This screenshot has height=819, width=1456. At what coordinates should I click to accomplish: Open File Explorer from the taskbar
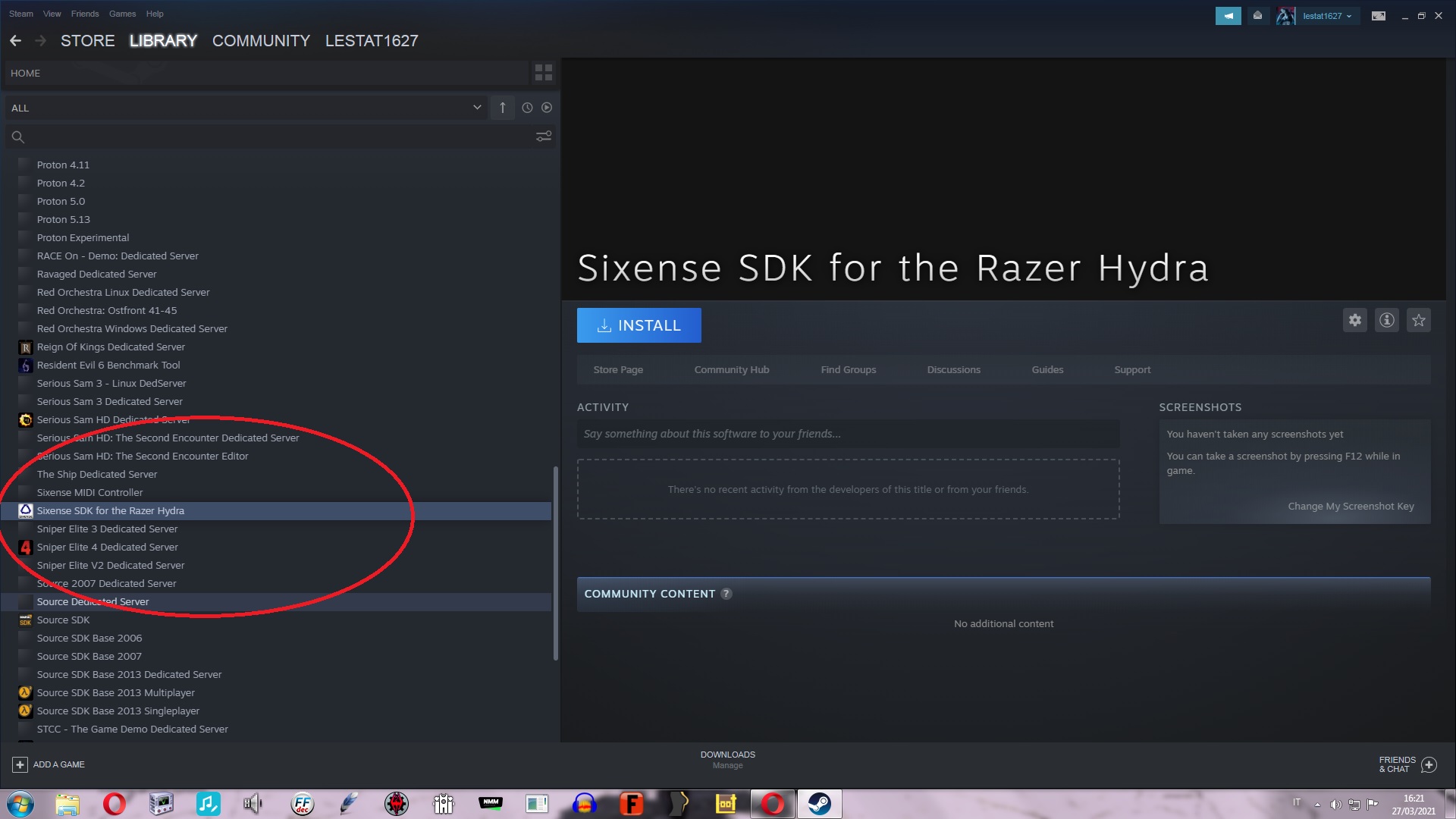67,804
